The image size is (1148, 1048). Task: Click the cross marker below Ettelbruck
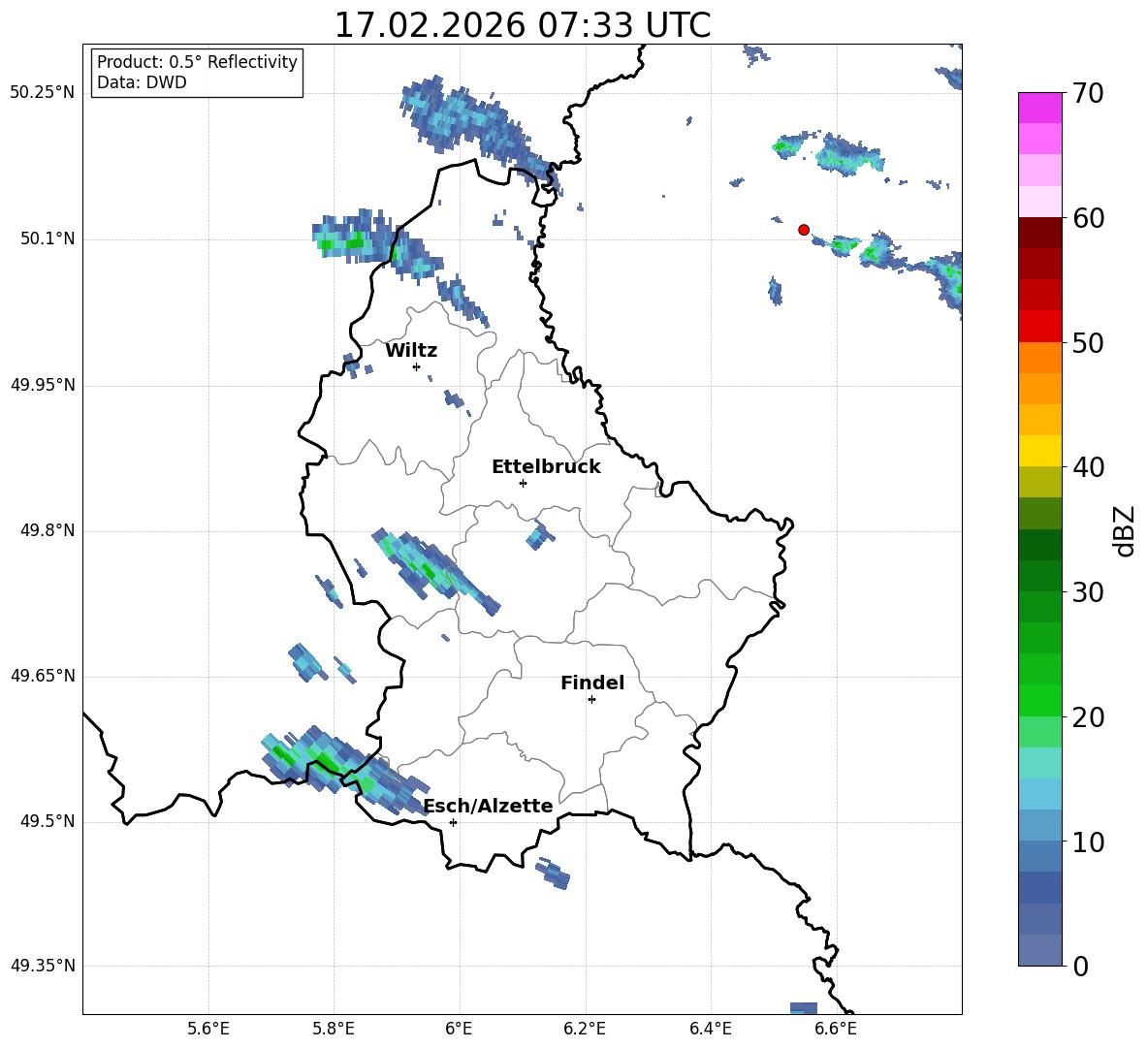523,483
